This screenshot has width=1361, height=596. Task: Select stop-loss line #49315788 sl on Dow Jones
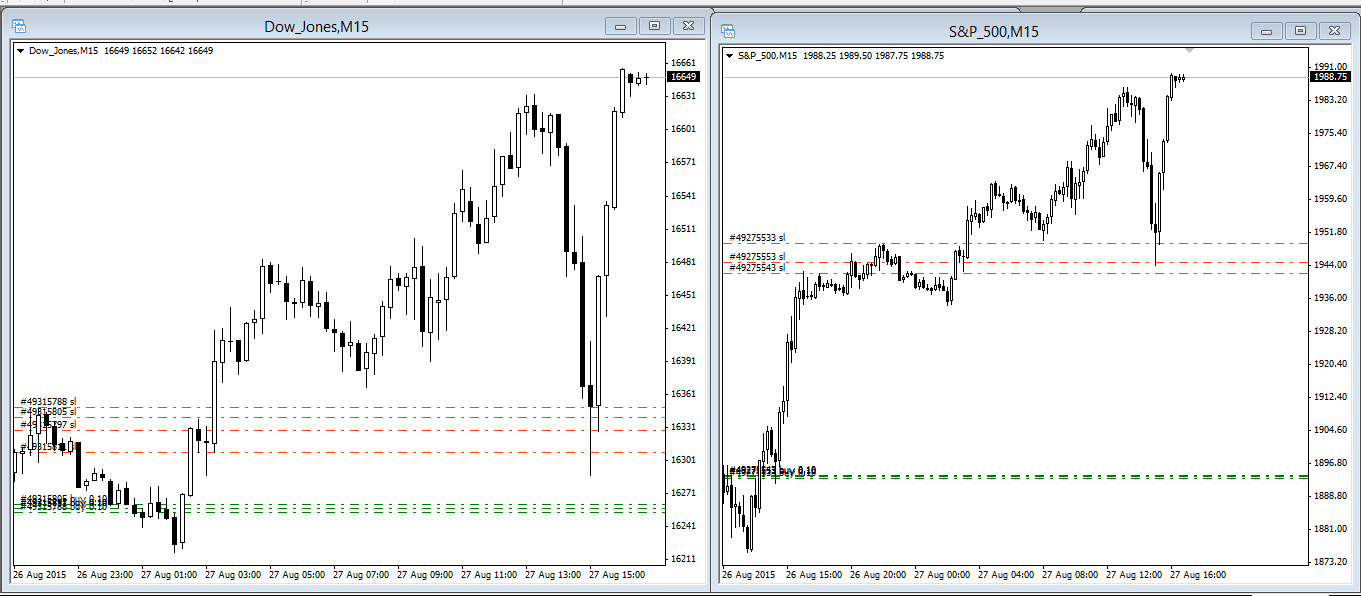[47, 402]
